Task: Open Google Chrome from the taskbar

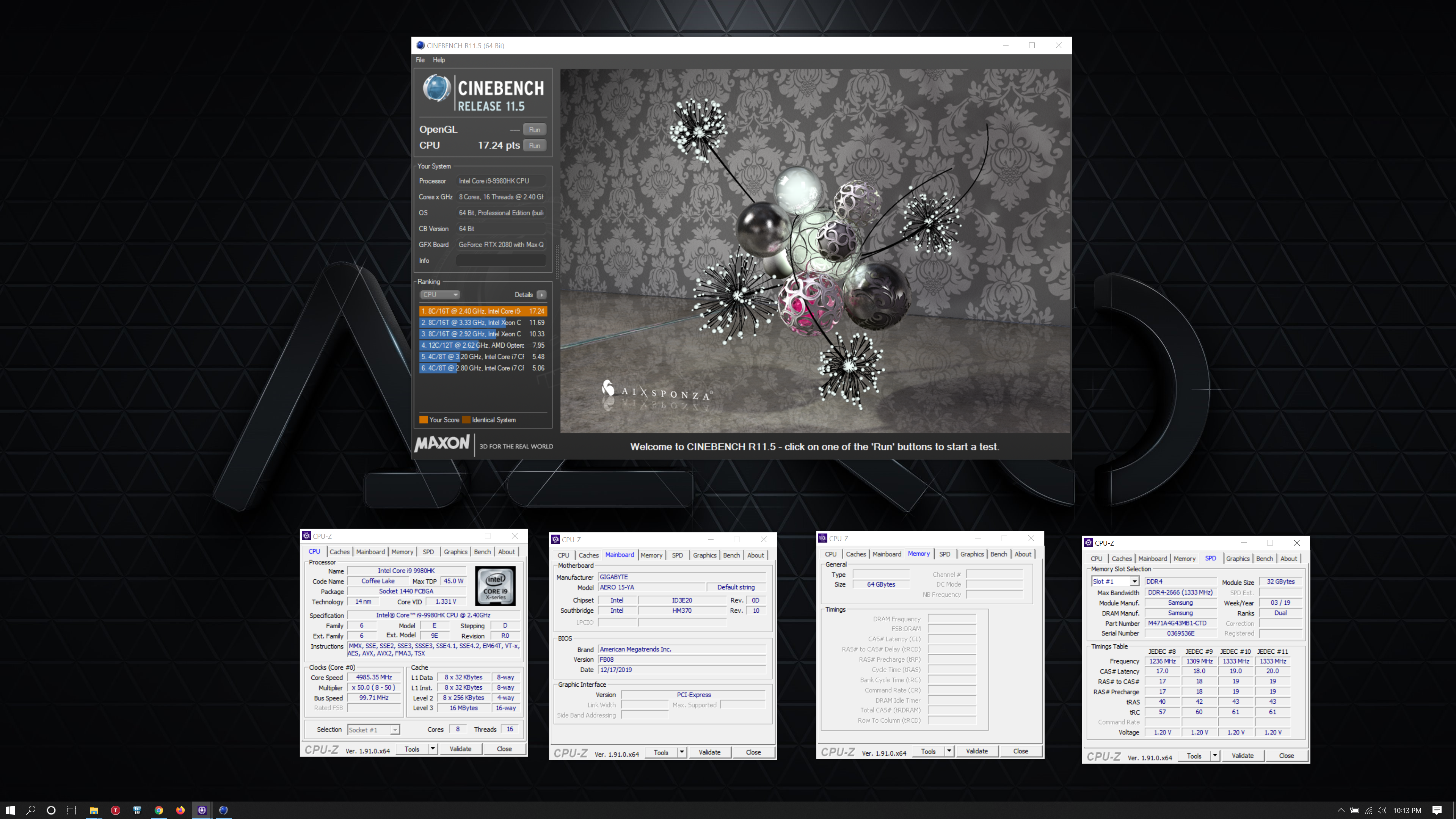Action: (x=159, y=810)
